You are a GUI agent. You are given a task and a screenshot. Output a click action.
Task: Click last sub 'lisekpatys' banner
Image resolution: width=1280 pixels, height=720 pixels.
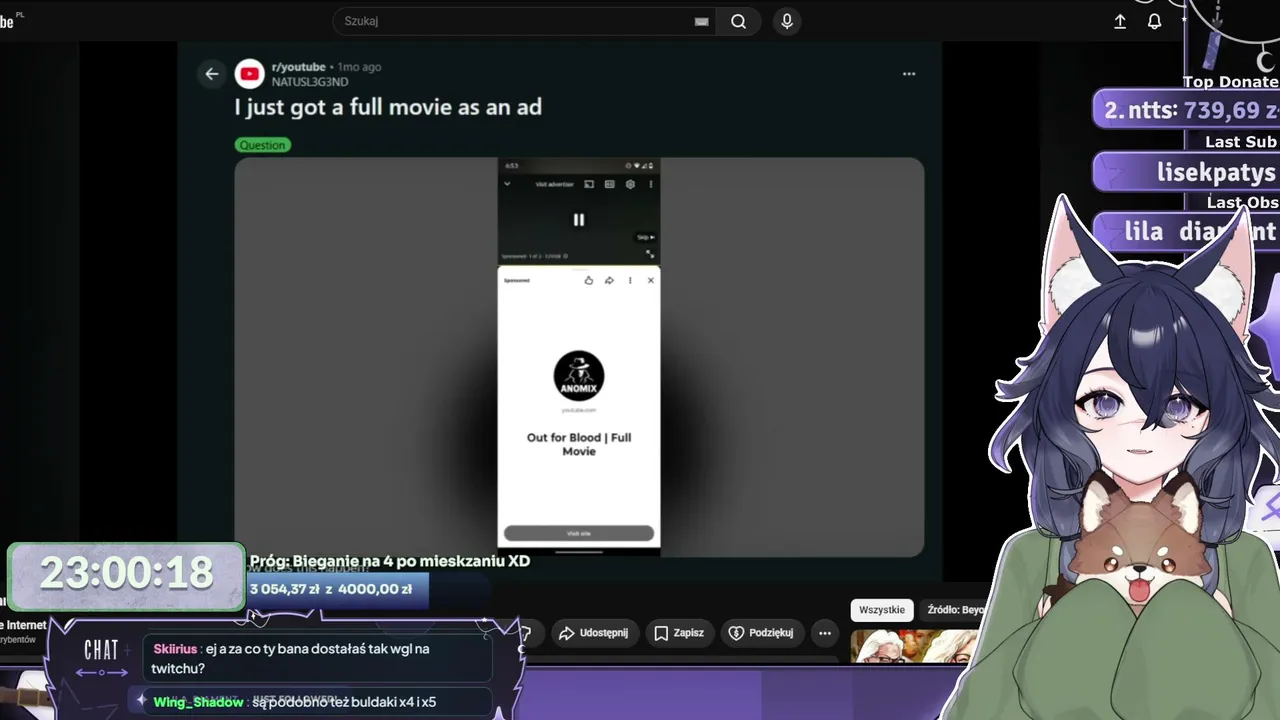[x=1186, y=172]
